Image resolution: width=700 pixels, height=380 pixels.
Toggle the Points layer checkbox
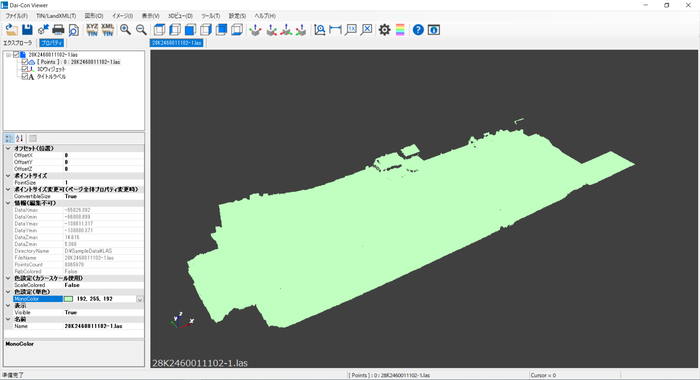[25, 62]
